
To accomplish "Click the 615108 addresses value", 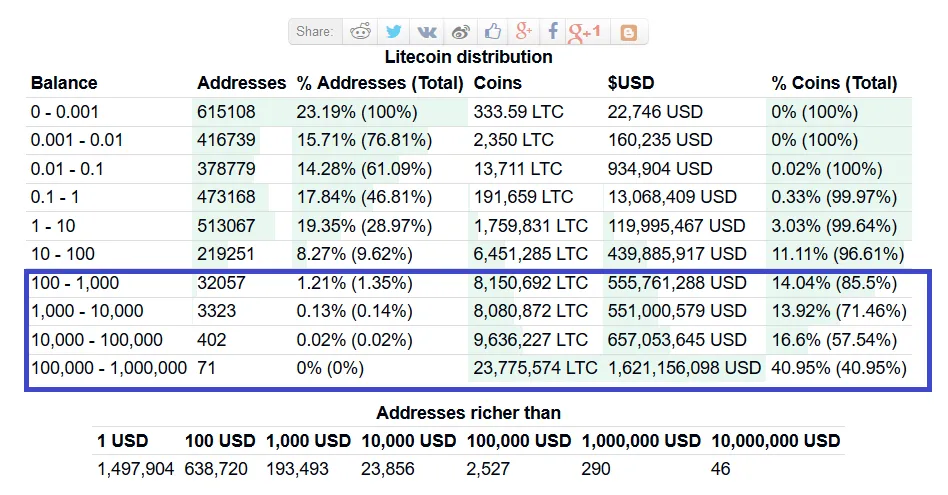I will pyautogui.click(x=226, y=112).
